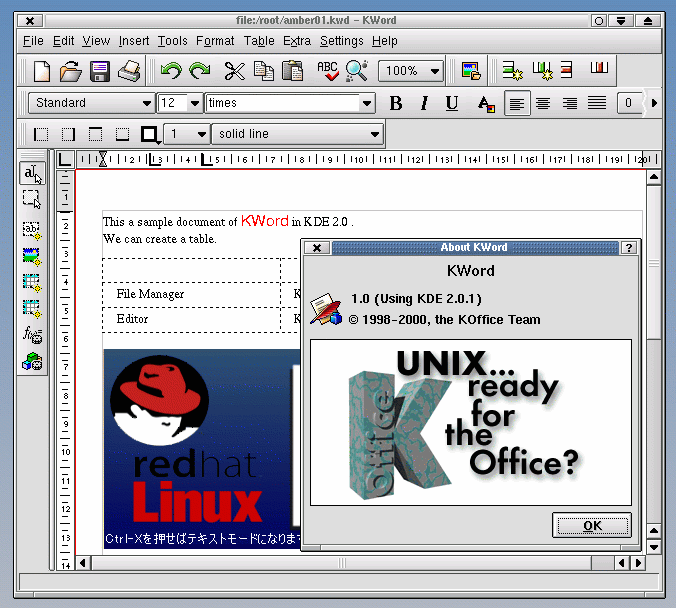Screen dimensions: 676x608
Task: Open the border width dropdown showing 1
Action: [x=188, y=134]
